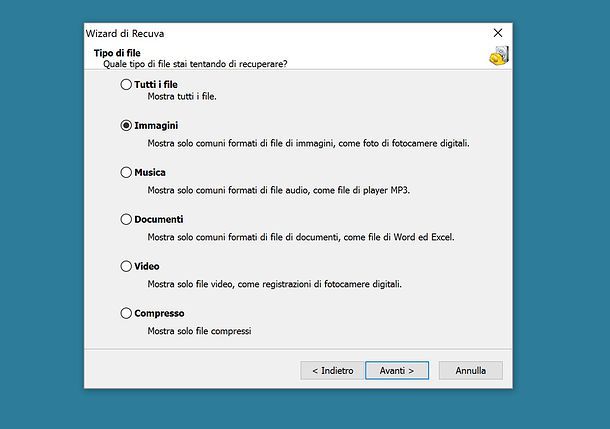Click the Recuva hard-hat drive icon
This screenshot has width=610, height=429.
499,56
